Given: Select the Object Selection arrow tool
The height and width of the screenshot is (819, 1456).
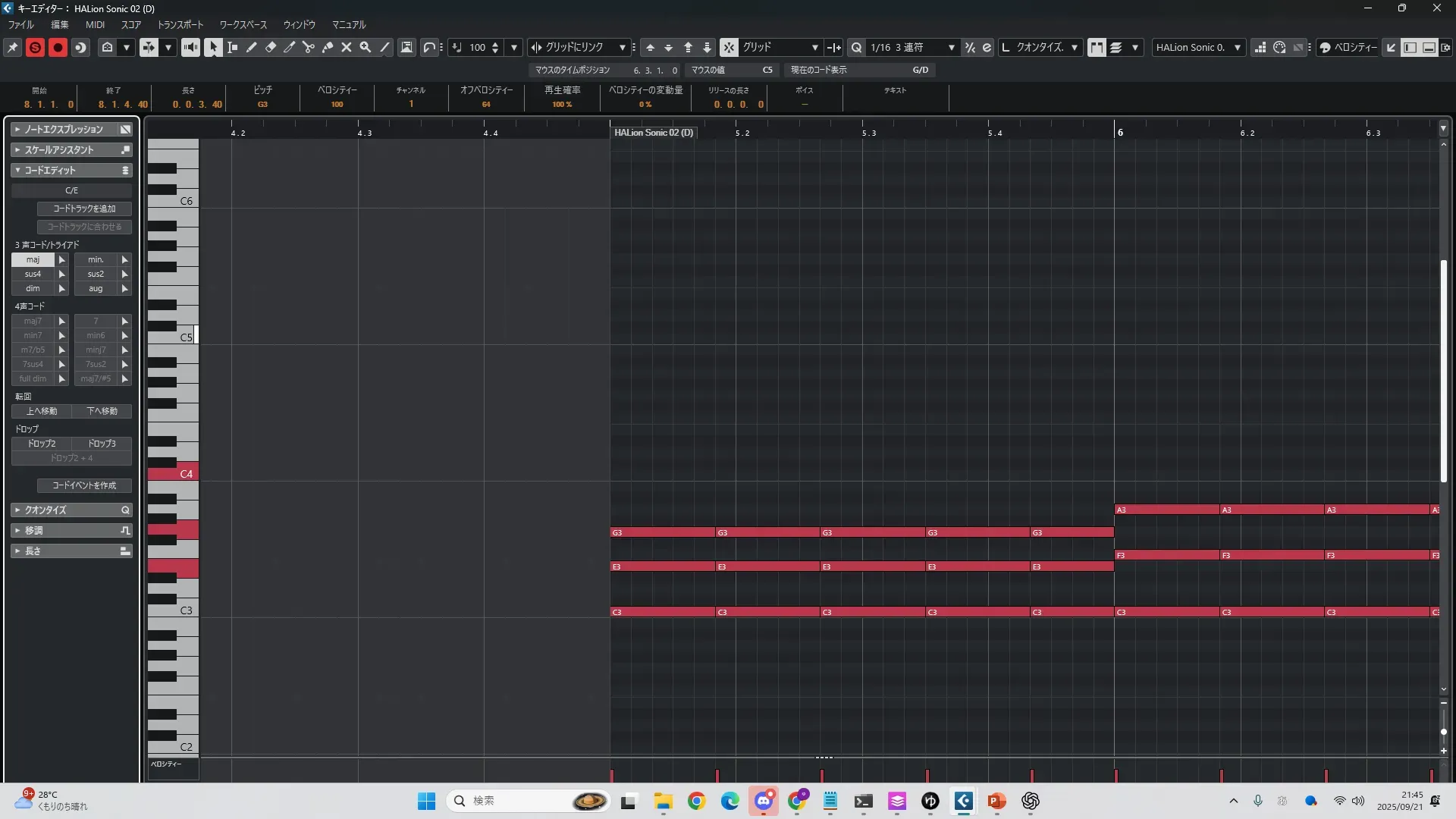Looking at the screenshot, I should click(213, 47).
